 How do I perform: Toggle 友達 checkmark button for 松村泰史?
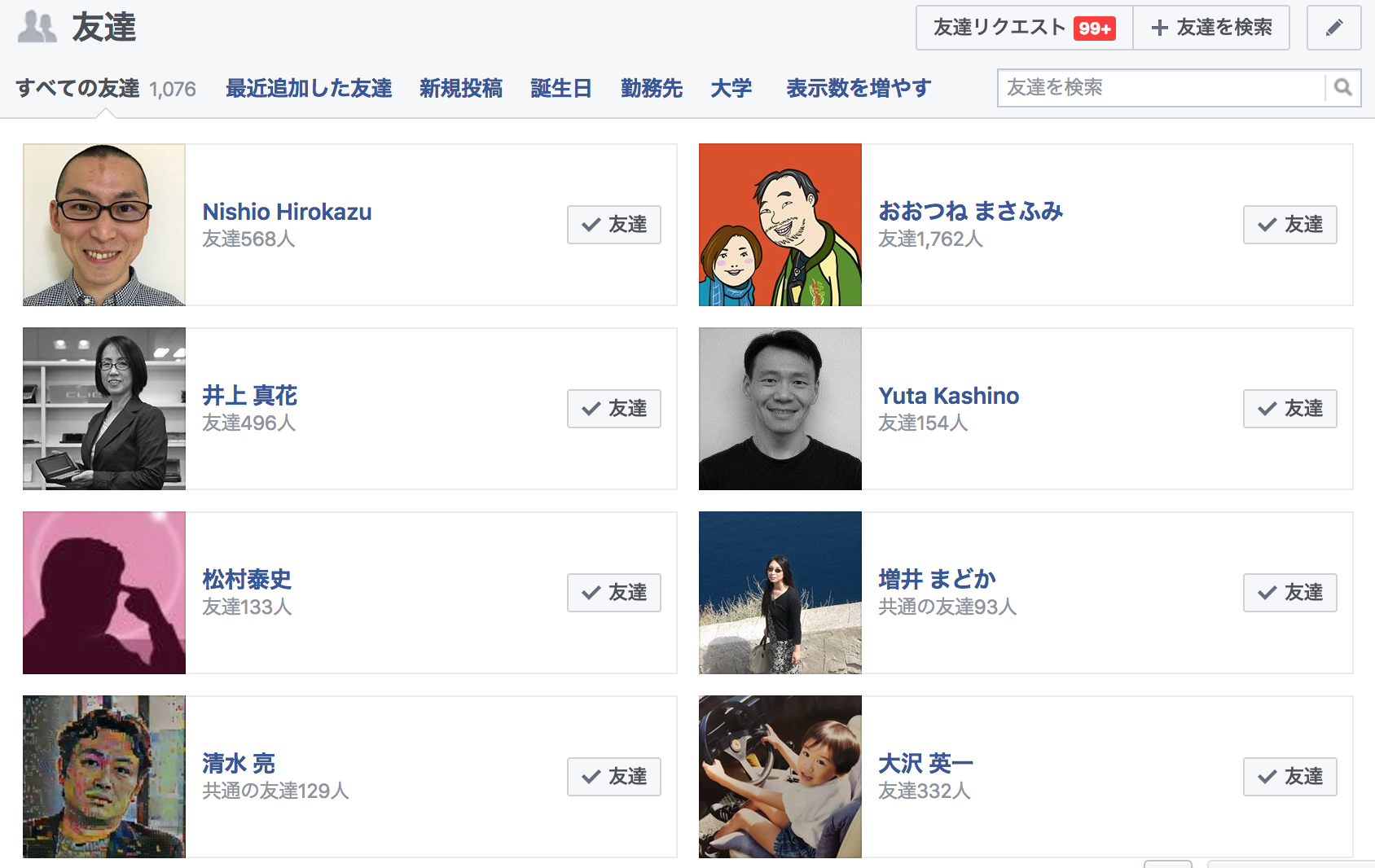pos(614,593)
